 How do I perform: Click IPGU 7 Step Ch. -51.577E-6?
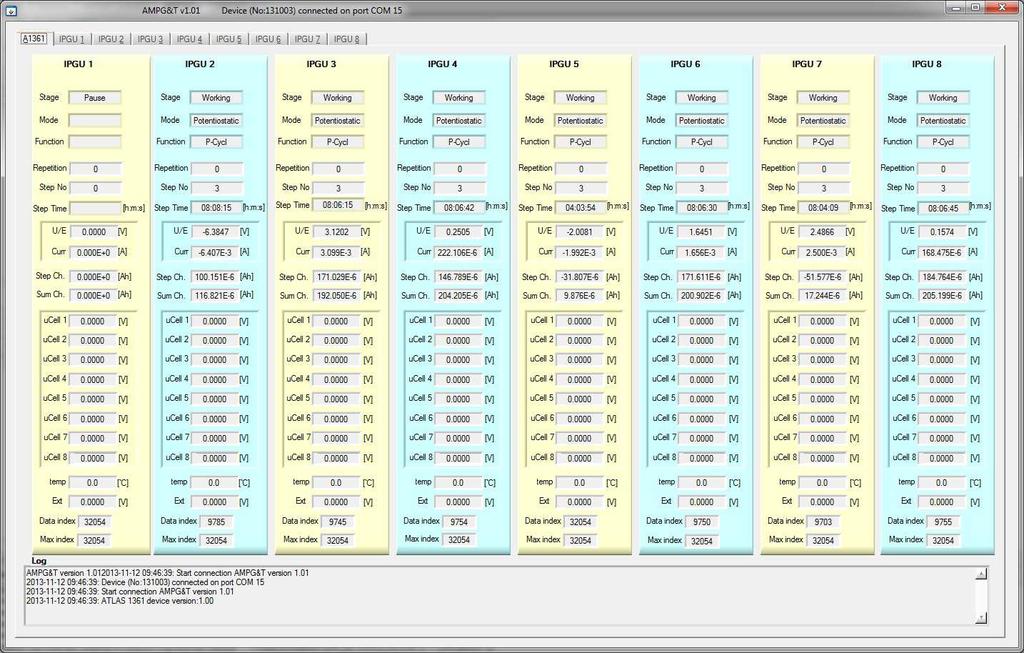822,277
